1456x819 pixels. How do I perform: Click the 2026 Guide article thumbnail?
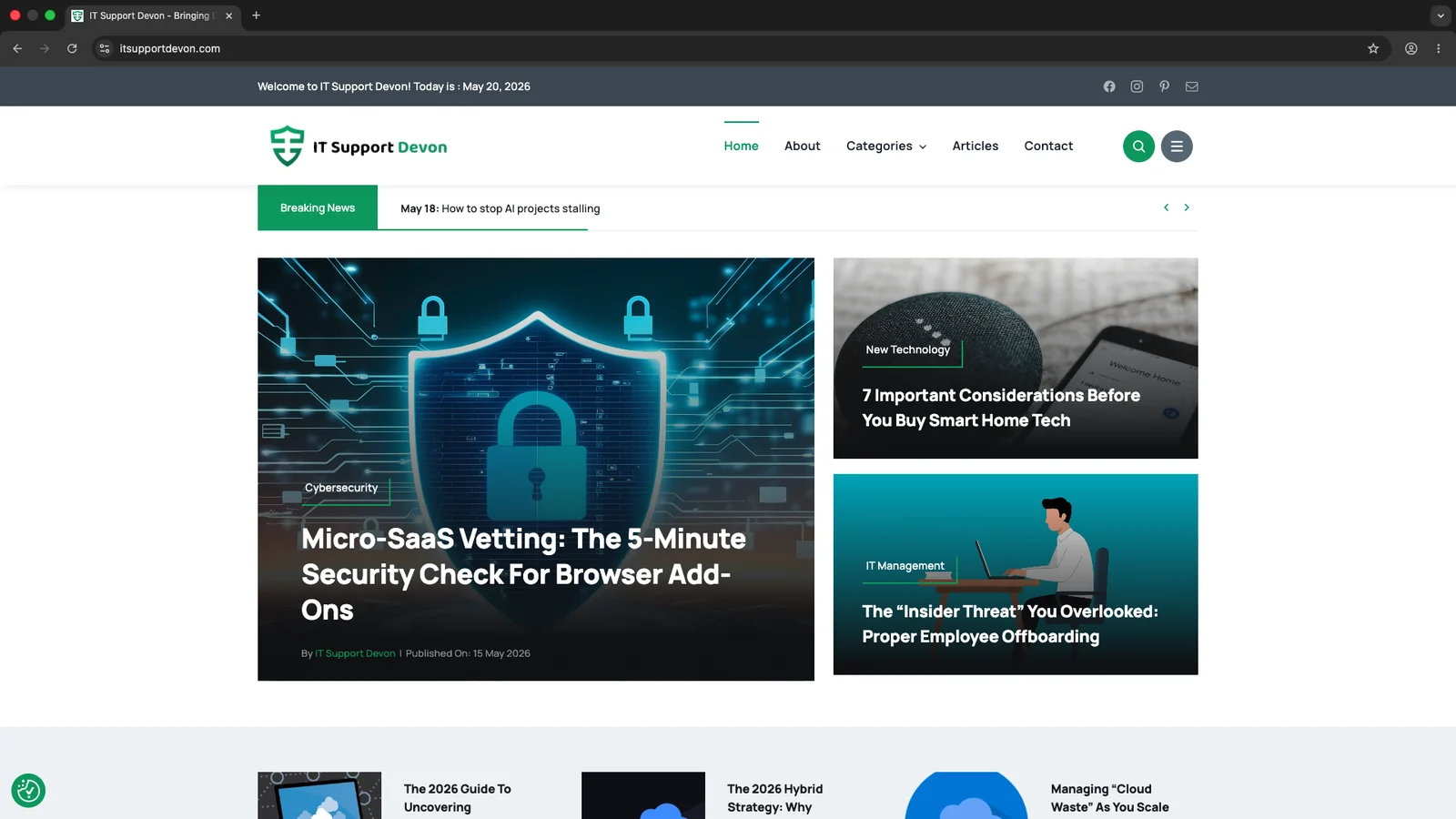click(x=319, y=795)
